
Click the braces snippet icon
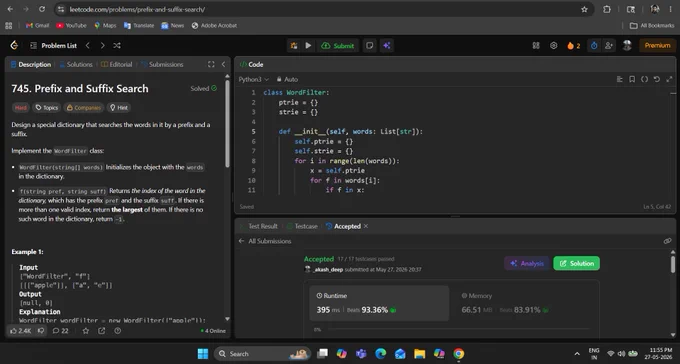(644, 79)
